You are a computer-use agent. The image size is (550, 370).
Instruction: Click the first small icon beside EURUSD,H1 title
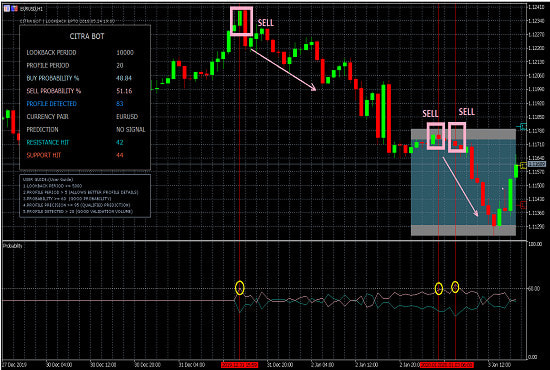(x=7, y=9)
